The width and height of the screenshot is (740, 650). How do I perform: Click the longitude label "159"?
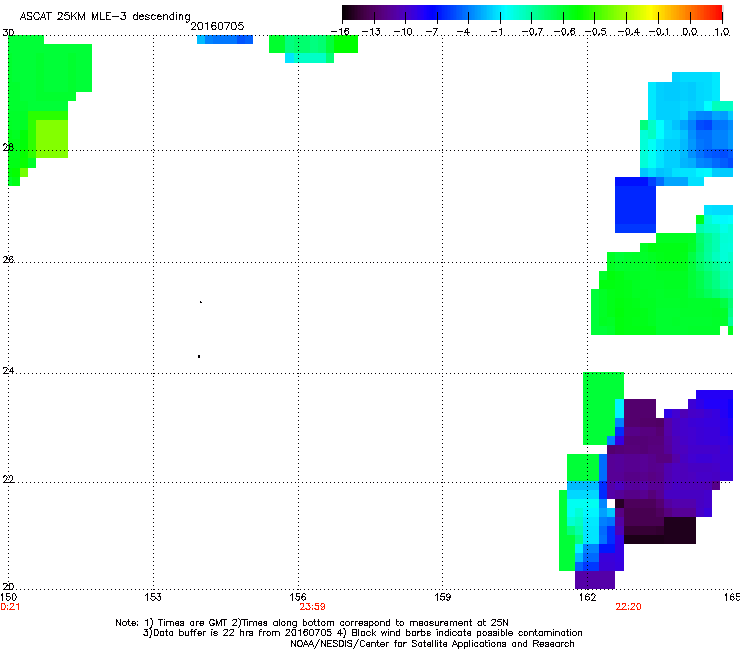tap(442, 597)
